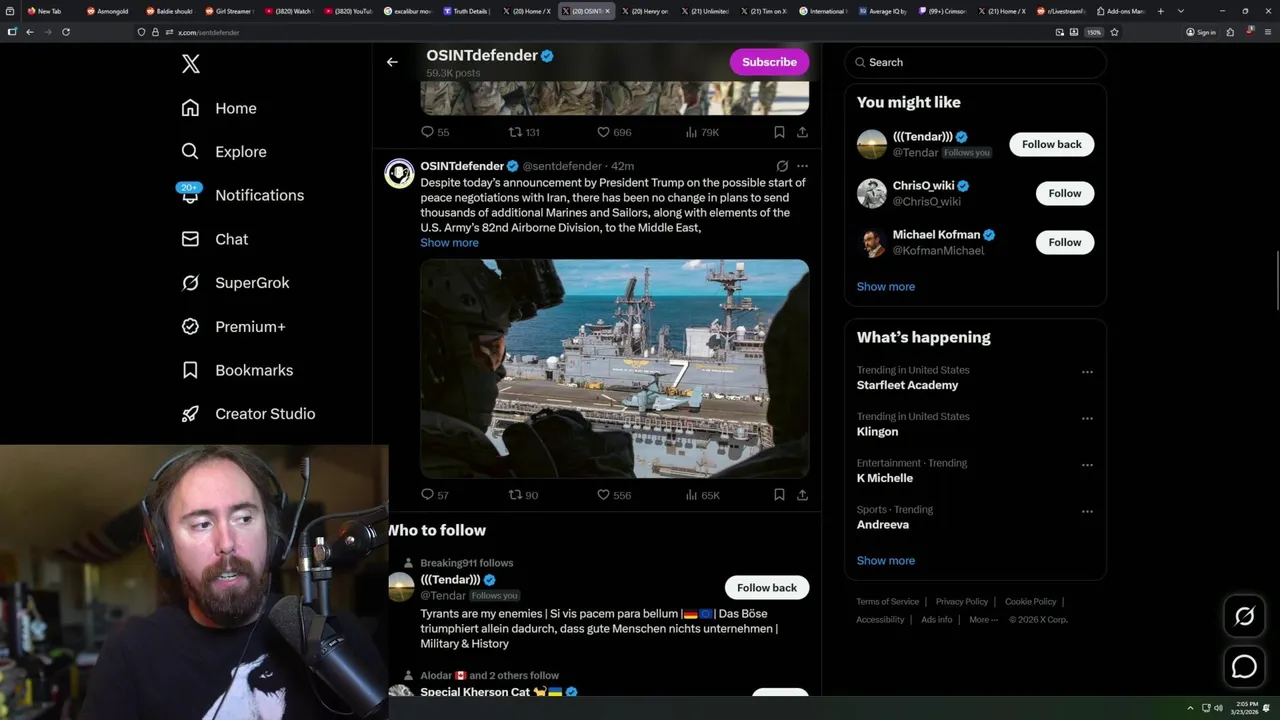View analytics of the 79K views post
1280x720 pixels.
702,132
